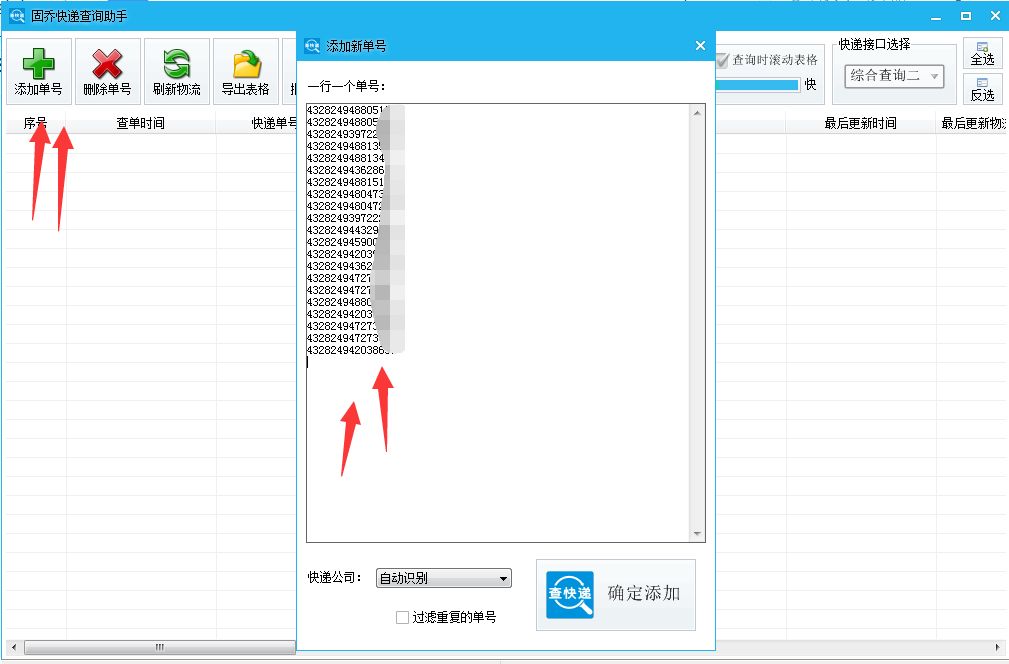The height and width of the screenshot is (664, 1009).
Task: Click the 快递单号 column header
Action: [x=257, y=123]
